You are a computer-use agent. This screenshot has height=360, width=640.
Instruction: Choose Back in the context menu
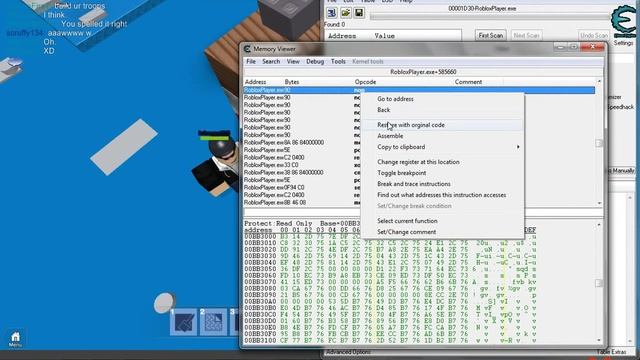coord(384,110)
